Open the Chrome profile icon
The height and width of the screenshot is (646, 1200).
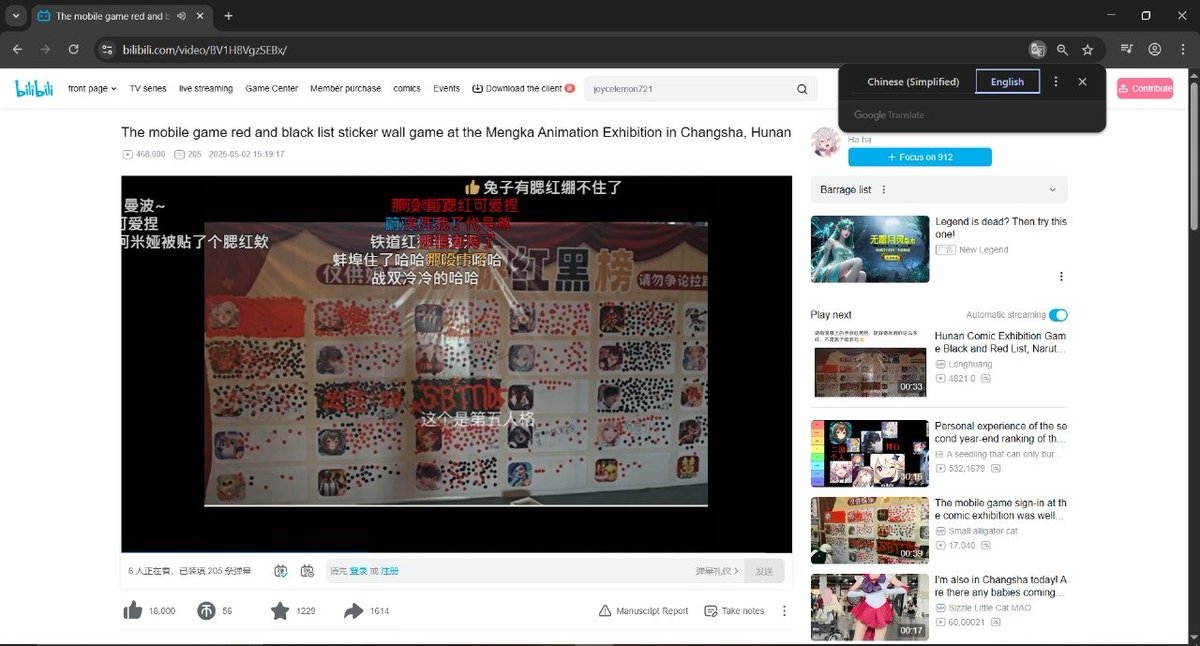(1155, 49)
